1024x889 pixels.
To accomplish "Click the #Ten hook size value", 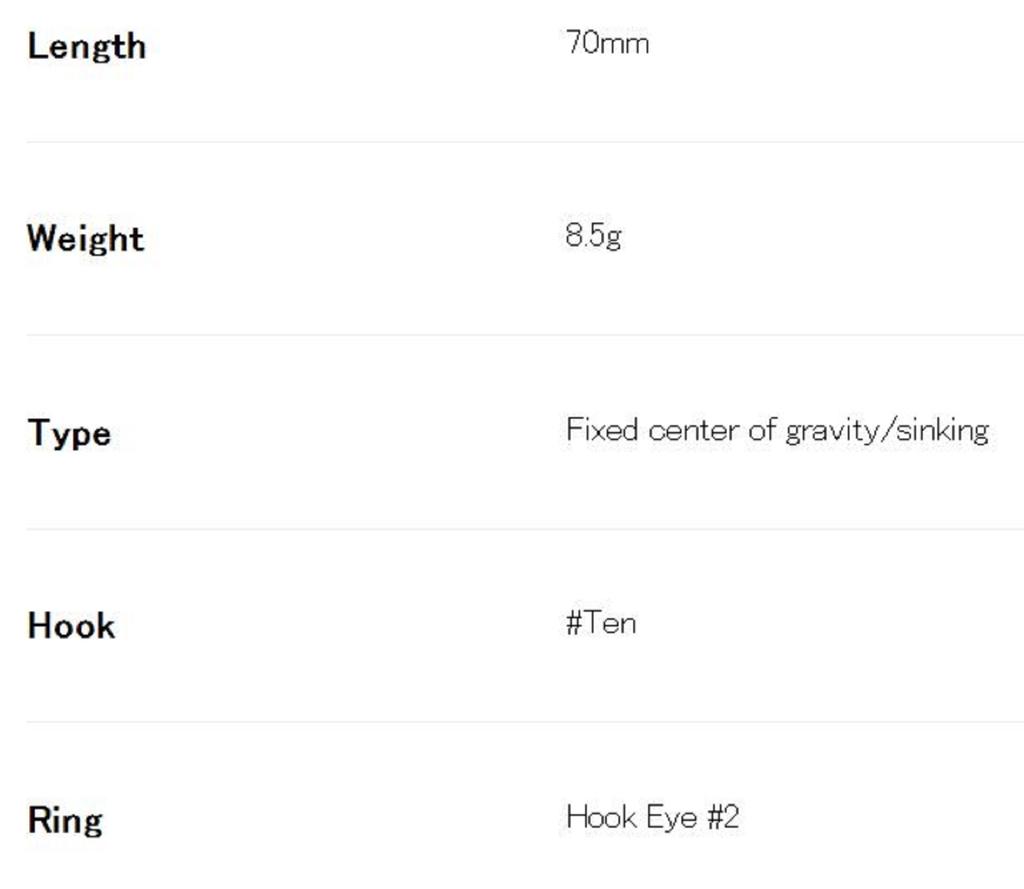I will point(601,623).
